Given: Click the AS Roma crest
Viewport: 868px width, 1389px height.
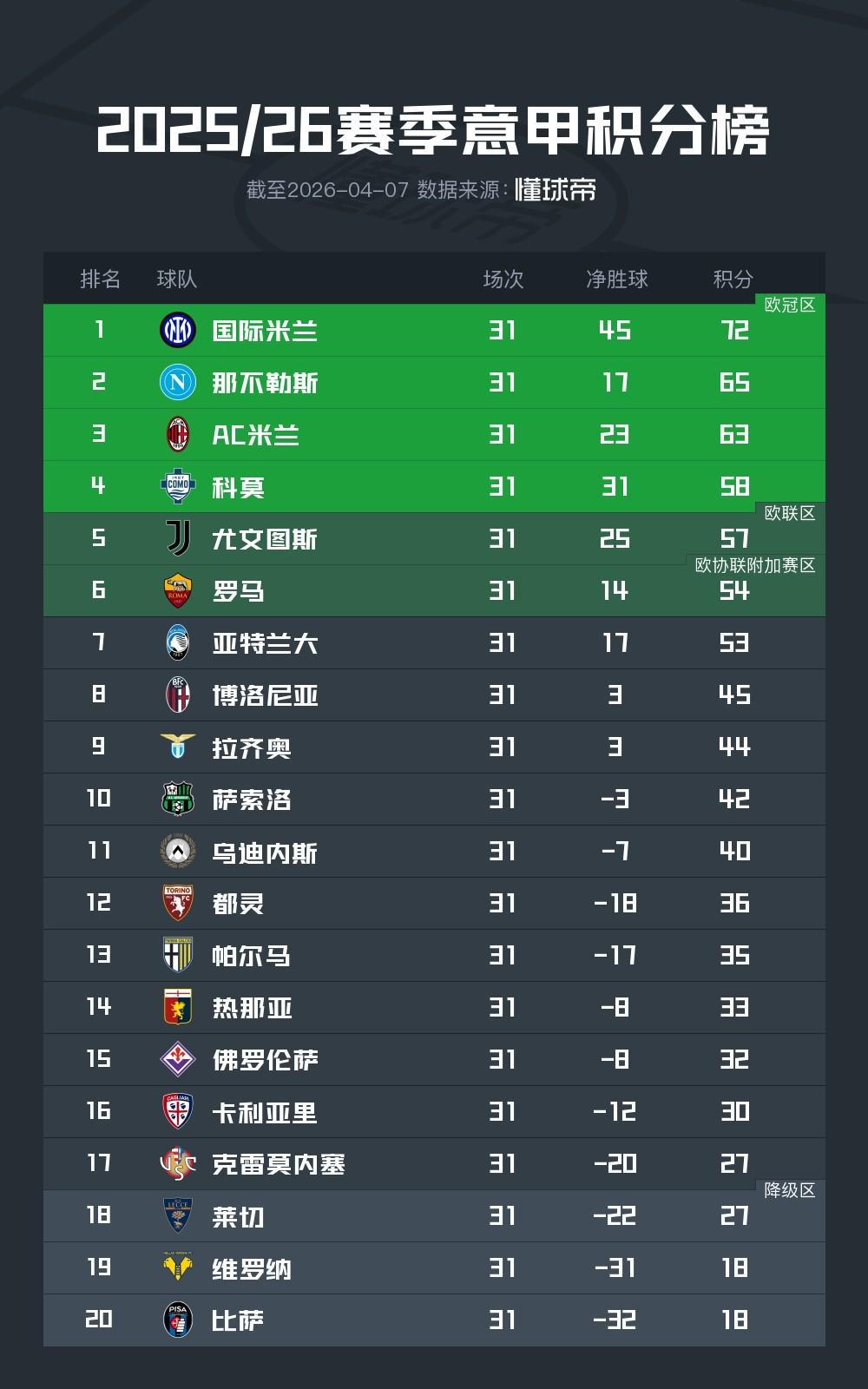Looking at the screenshot, I should 178,590.
